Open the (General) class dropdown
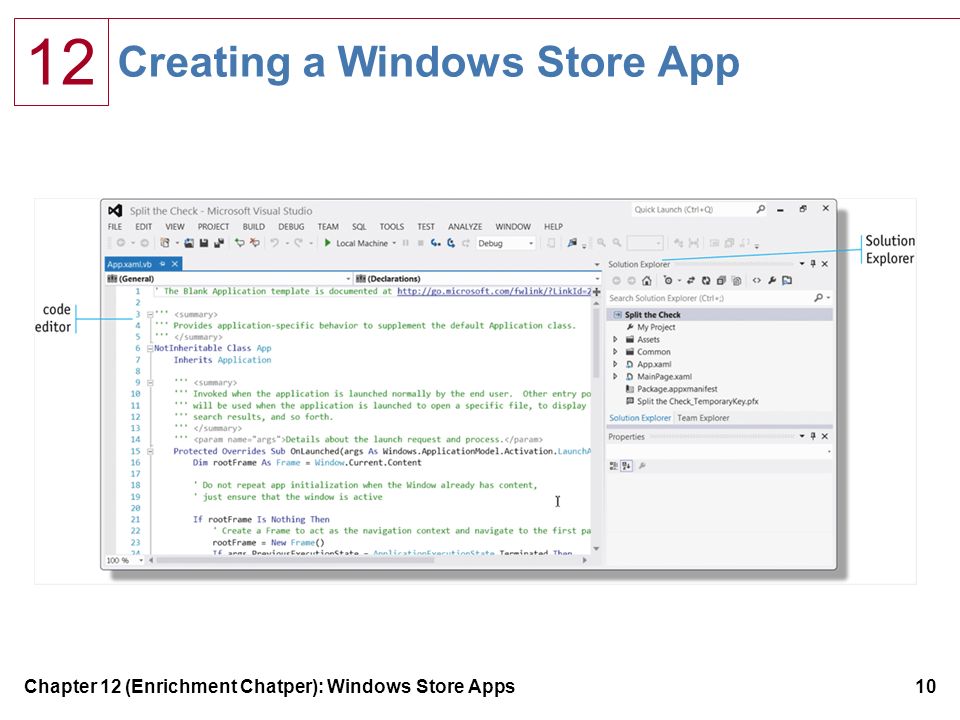960x720 pixels. pyautogui.click(x=229, y=279)
